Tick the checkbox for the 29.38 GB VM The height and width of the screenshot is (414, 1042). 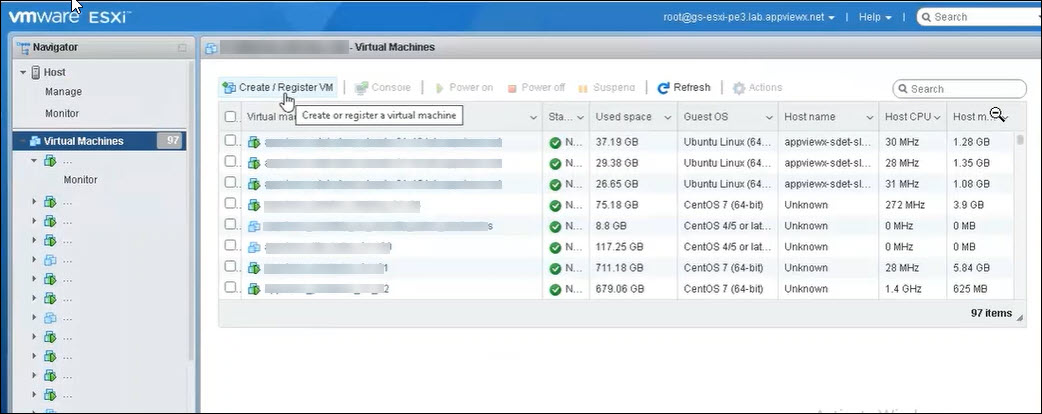pyautogui.click(x=230, y=161)
